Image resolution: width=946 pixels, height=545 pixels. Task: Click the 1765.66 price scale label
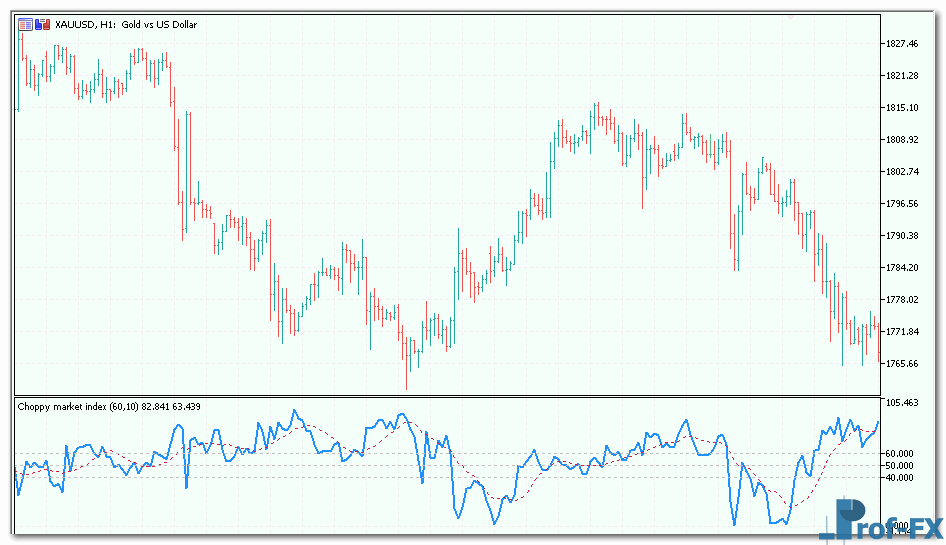901,364
